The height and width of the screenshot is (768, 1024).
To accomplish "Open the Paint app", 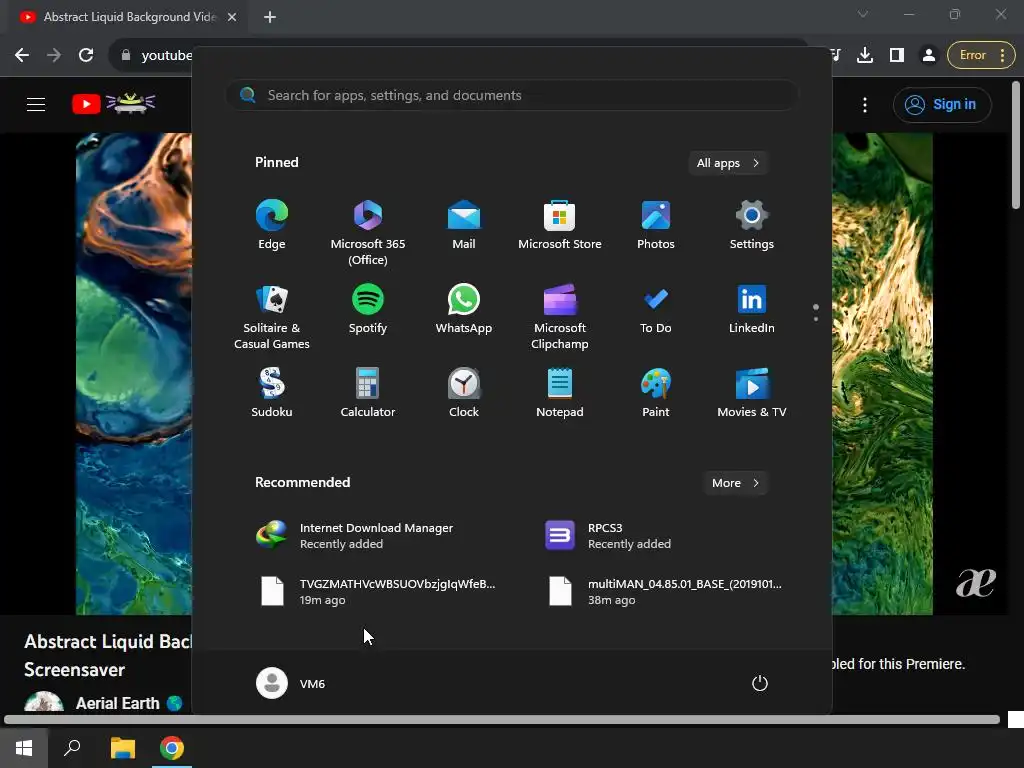I will pos(656,392).
